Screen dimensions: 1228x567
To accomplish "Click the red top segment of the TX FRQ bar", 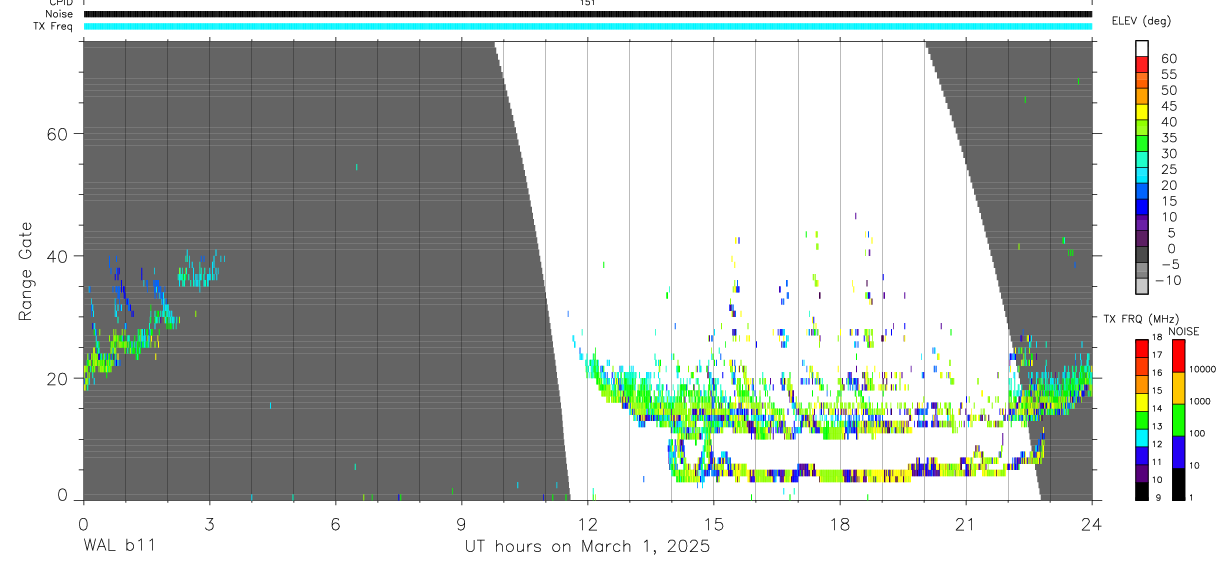I will (x=1142, y=348).
